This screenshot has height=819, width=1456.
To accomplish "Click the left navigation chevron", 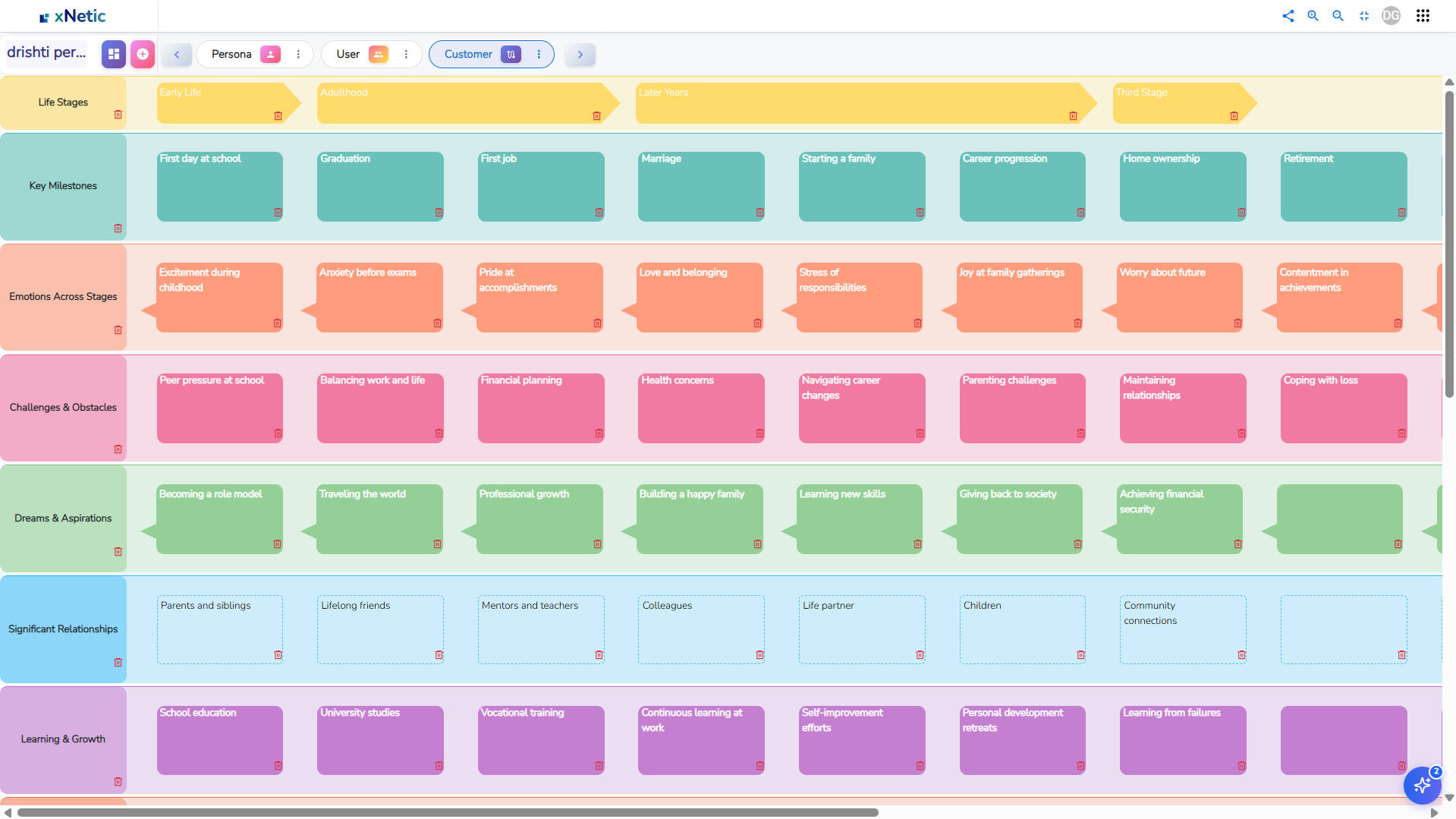I will tap(176, 54).
